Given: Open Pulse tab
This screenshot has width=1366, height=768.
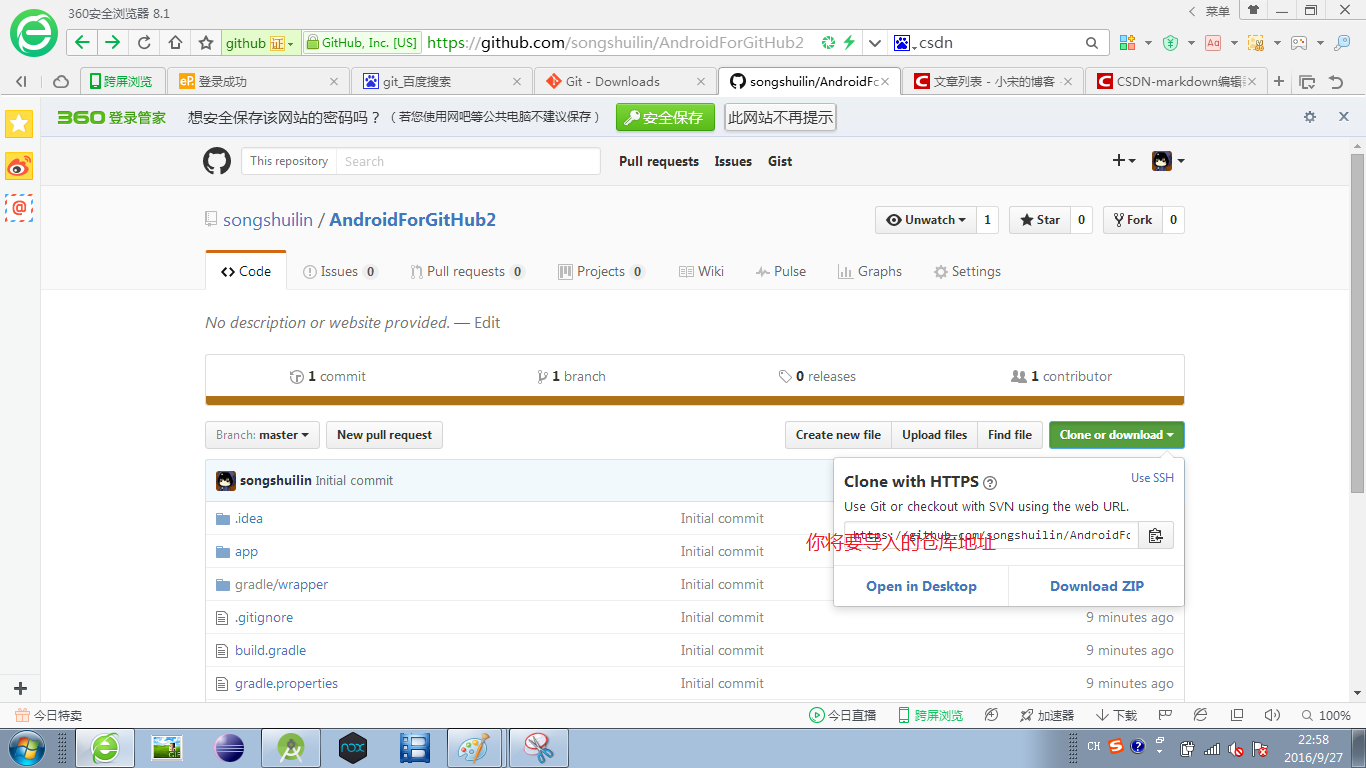Looking at the screenshot, I should 781,271.
